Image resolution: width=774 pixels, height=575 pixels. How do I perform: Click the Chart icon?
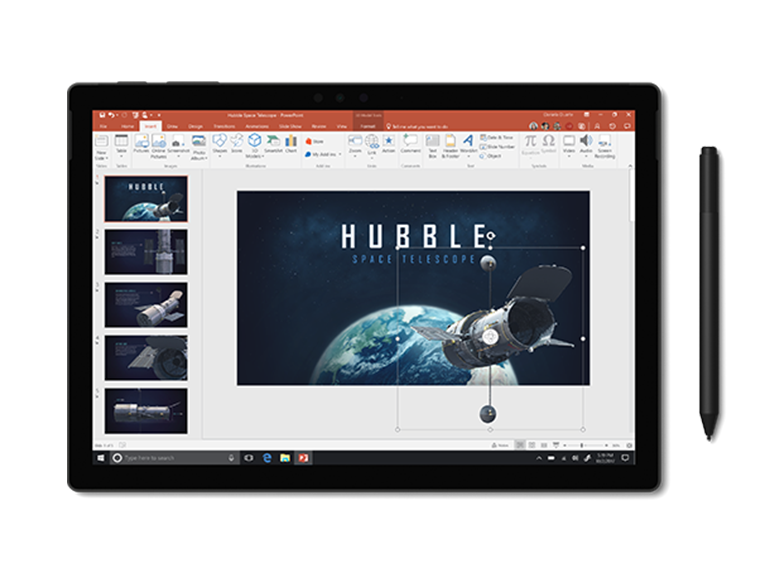point(290,144)
